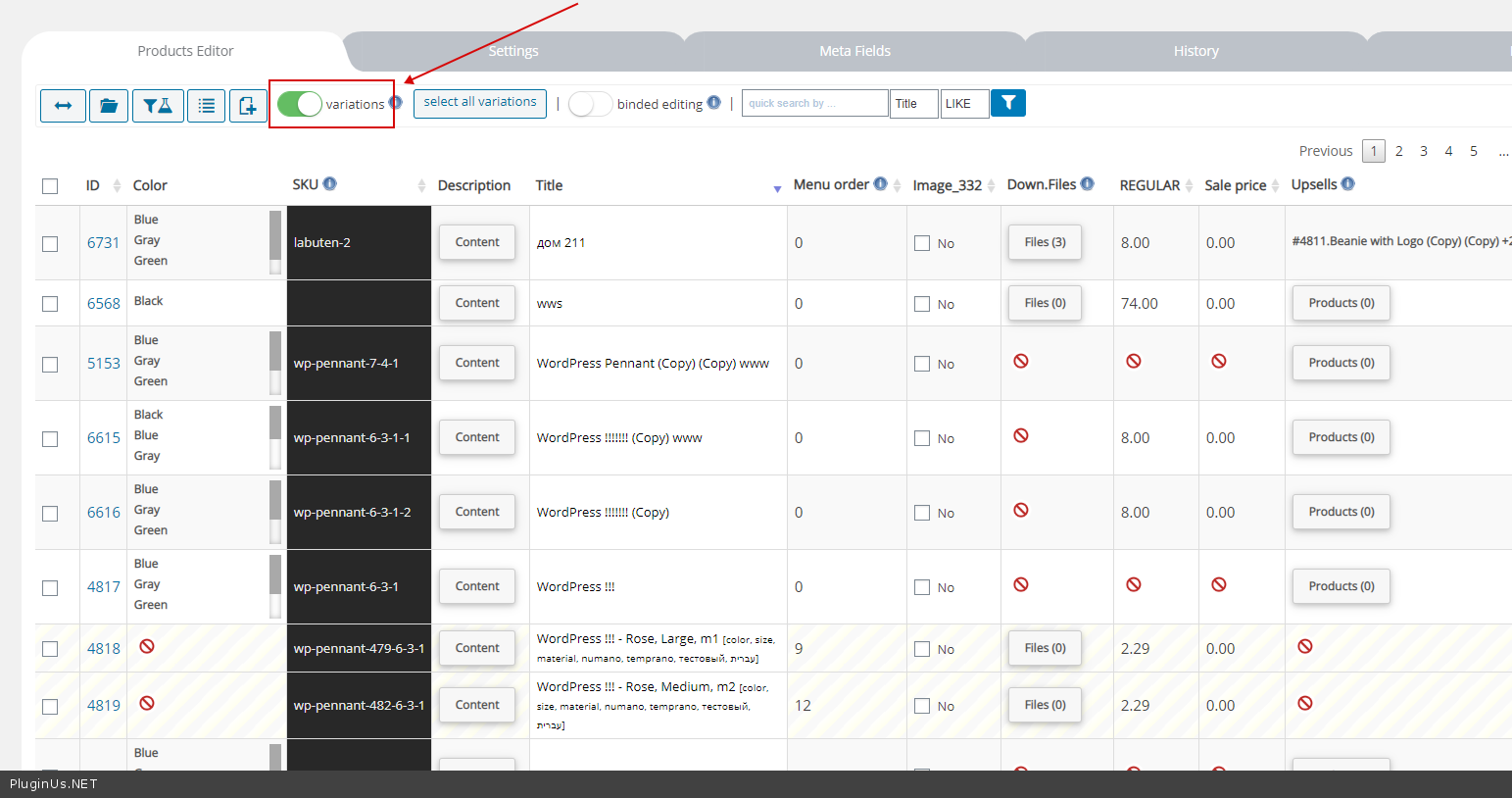The image size is (1512, 798).
Task: Open Files (3) for product 6731
Action: coord(1045,242)
